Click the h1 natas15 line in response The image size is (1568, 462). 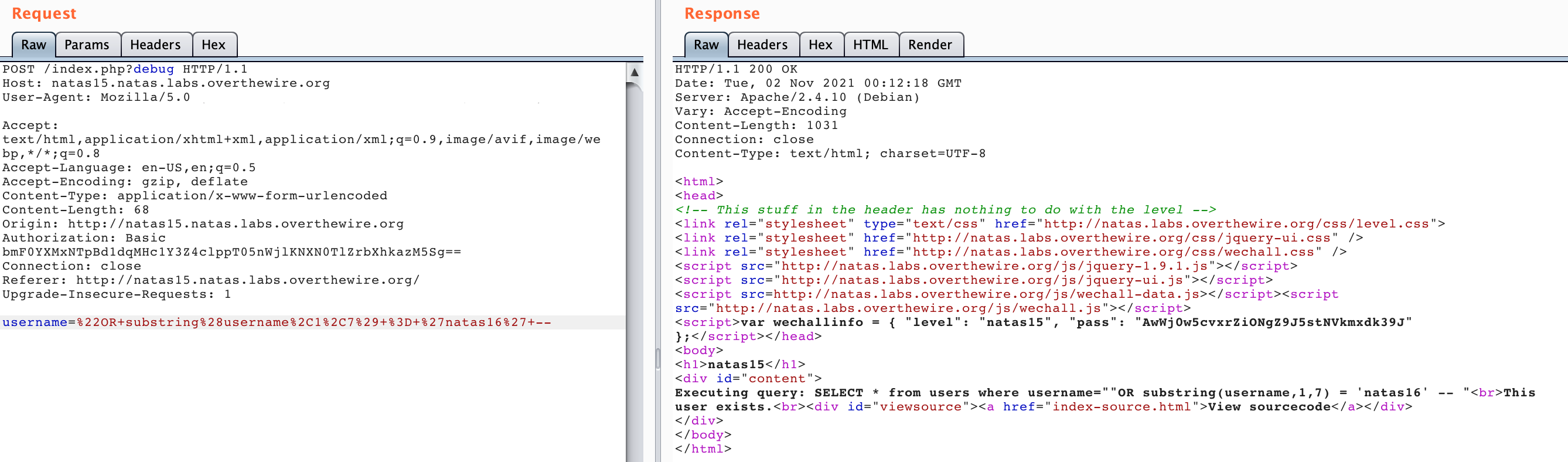pos(740,365)
